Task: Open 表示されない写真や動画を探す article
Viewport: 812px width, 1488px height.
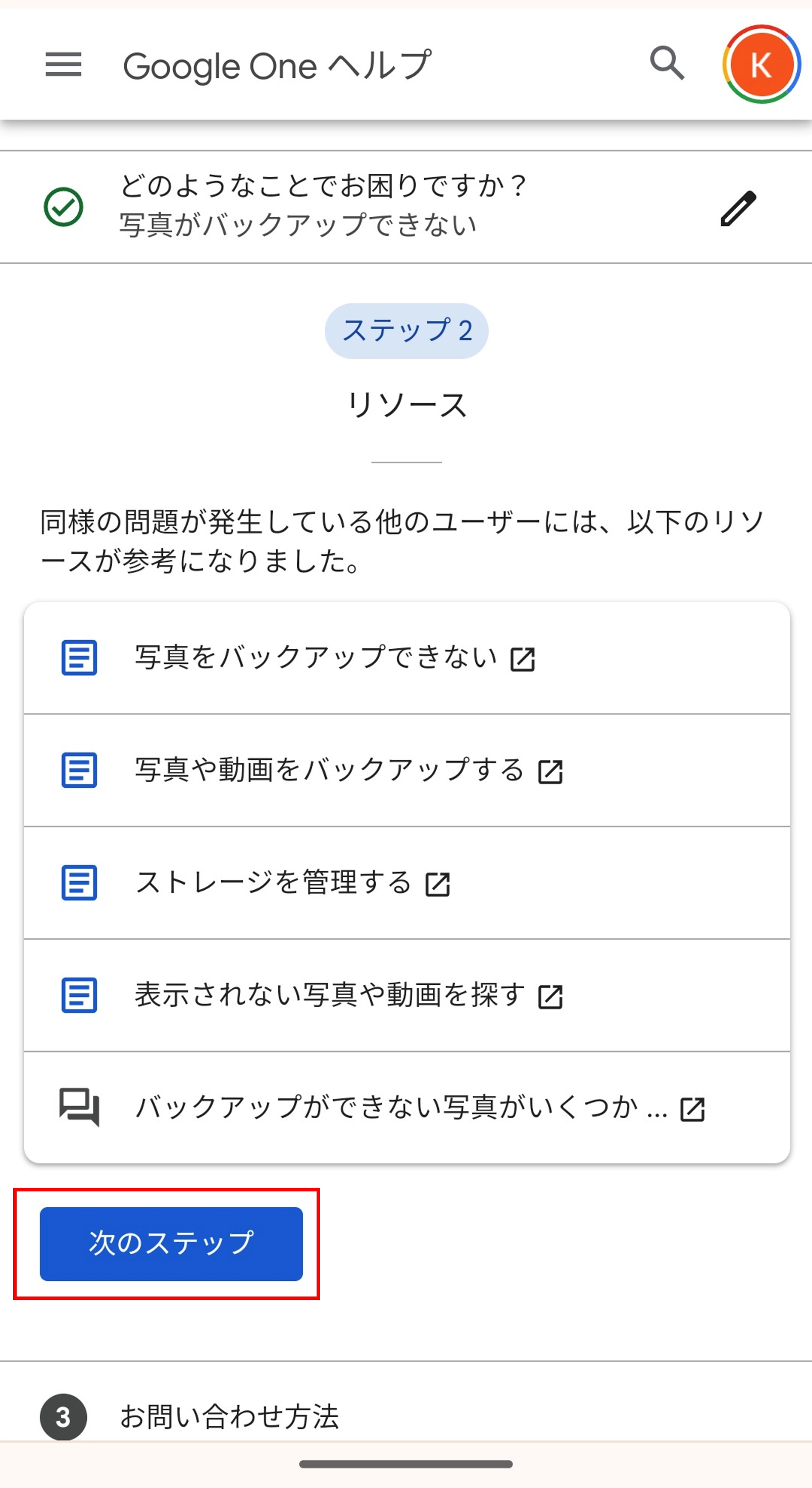Action: tap(330, 995)
